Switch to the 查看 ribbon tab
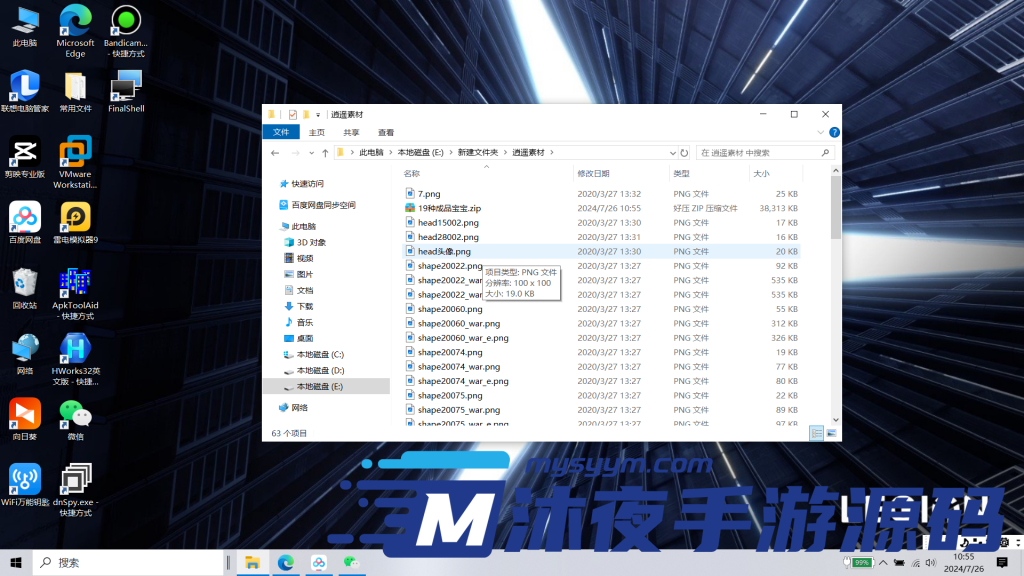 click(387, 131)
